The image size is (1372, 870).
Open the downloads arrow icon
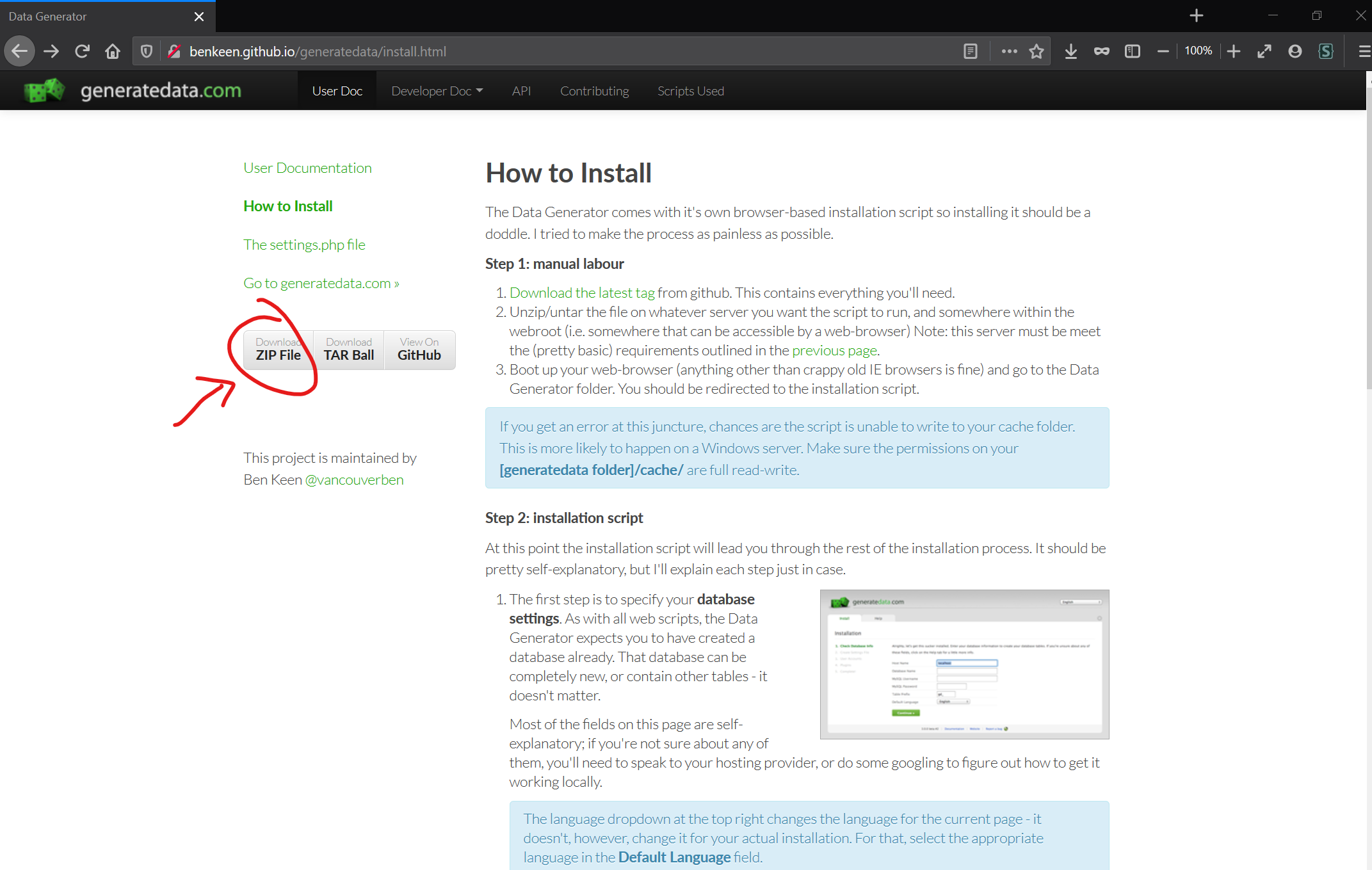[x=1070, y=51]
